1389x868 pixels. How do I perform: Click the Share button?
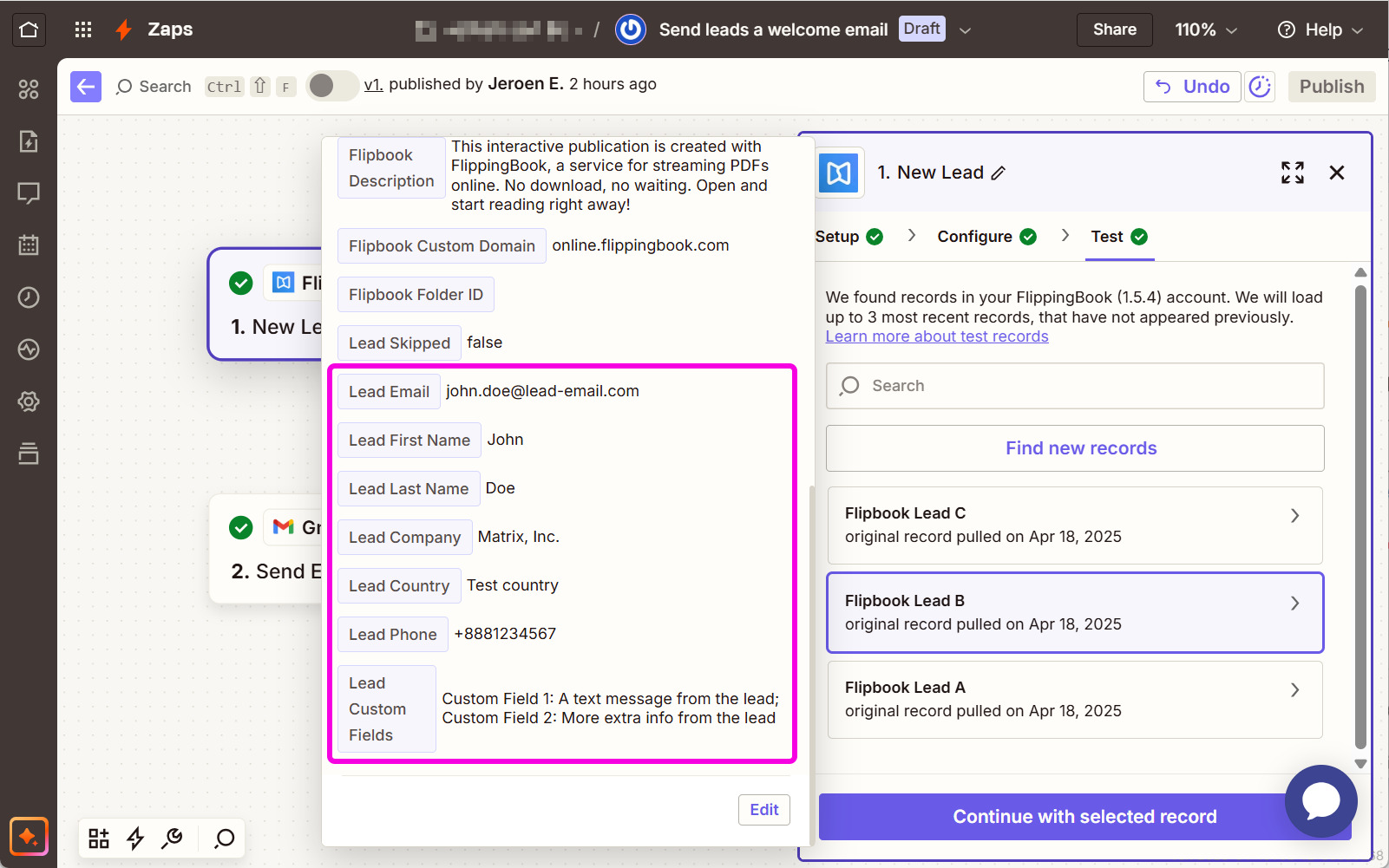tap(1115, 29)
